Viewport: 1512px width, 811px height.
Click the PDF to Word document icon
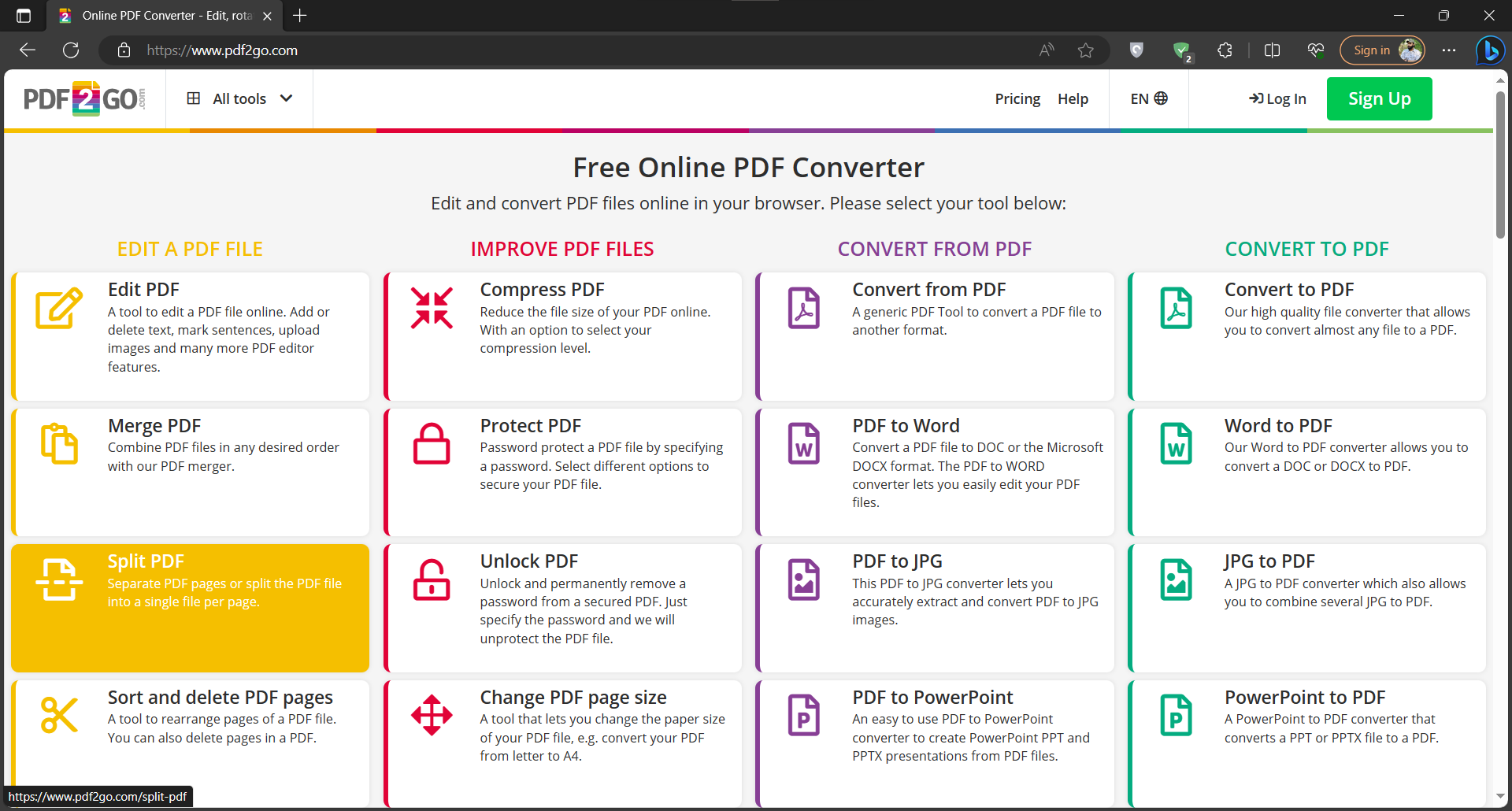click(804, 443)
